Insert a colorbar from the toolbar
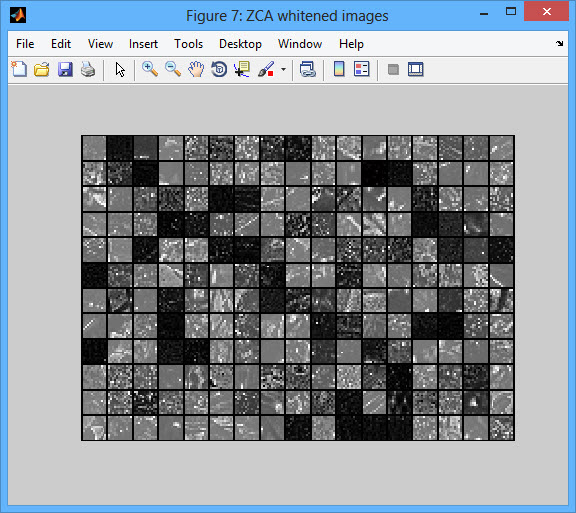Image resolution: width=576 pixels, height=513 pixels. [x=339, y=69]
